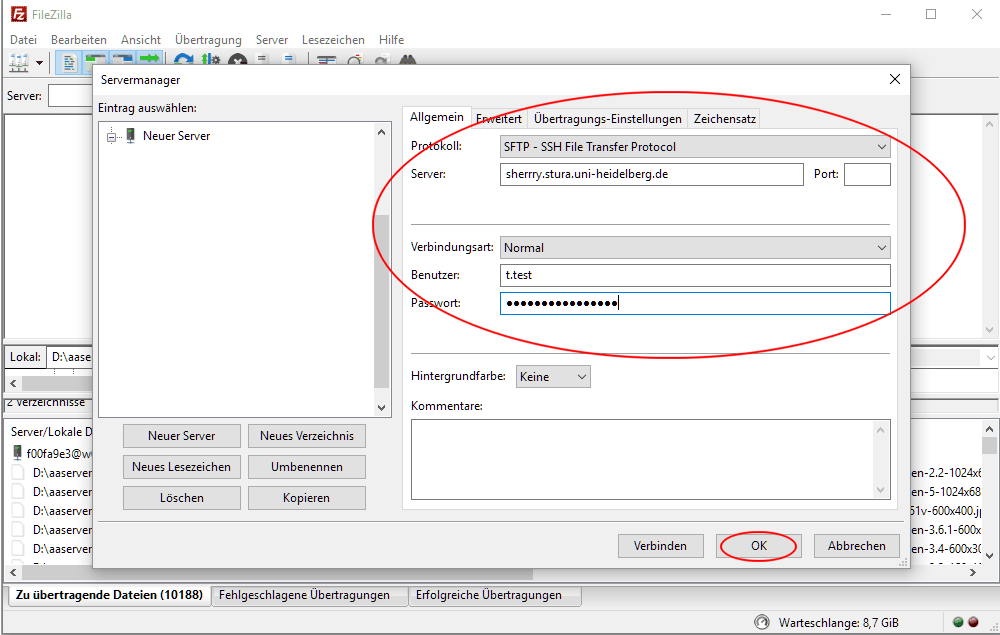Click the Neues Lesezeichen button
The image size is (1000, 635).
point(182,467)
